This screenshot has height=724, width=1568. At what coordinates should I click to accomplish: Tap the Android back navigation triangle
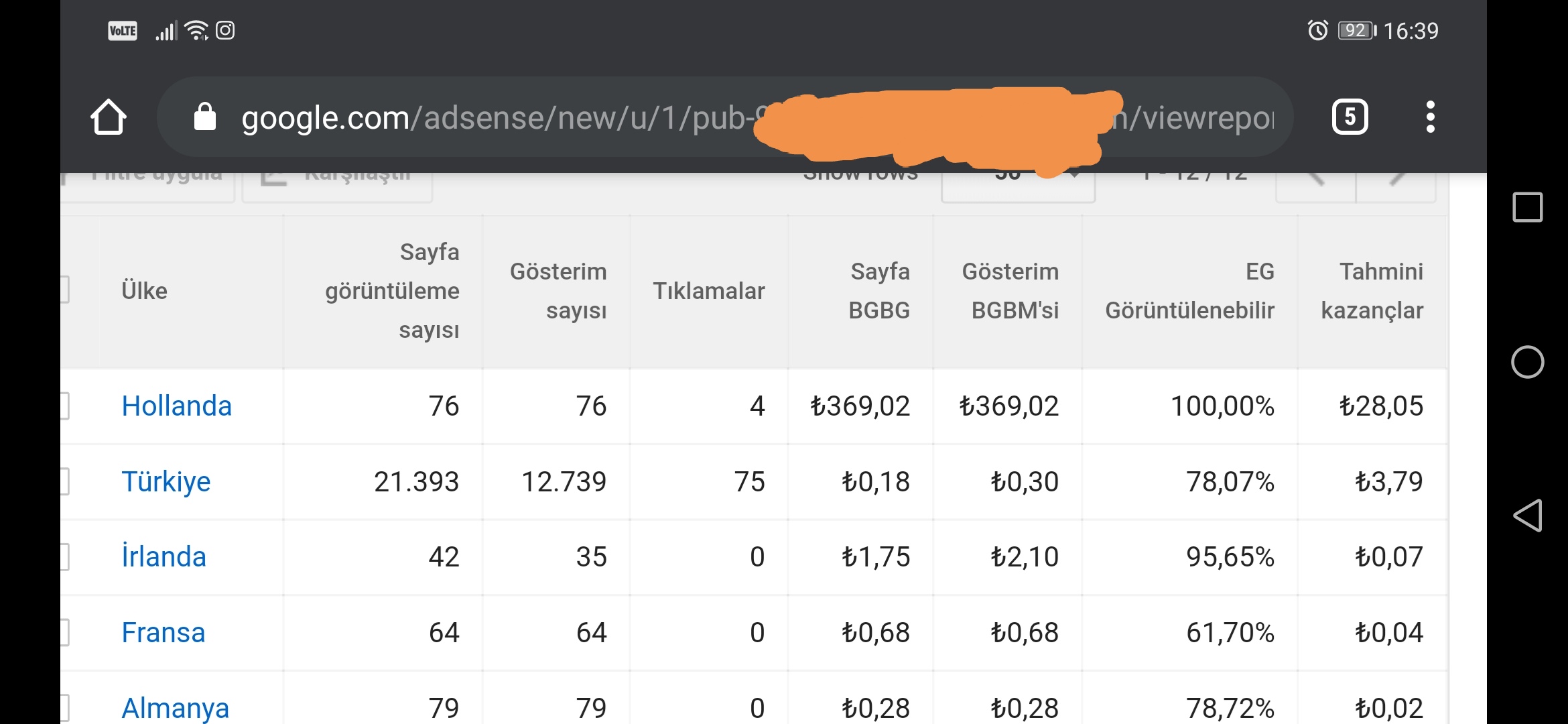point(1527,516)
